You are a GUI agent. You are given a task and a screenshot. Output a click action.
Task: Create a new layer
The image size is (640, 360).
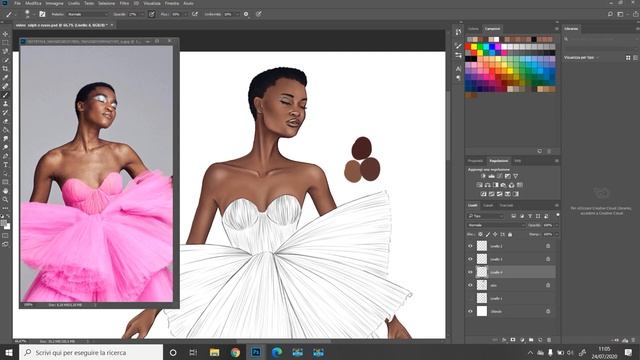pyautogui.click(x=540, y=340)
